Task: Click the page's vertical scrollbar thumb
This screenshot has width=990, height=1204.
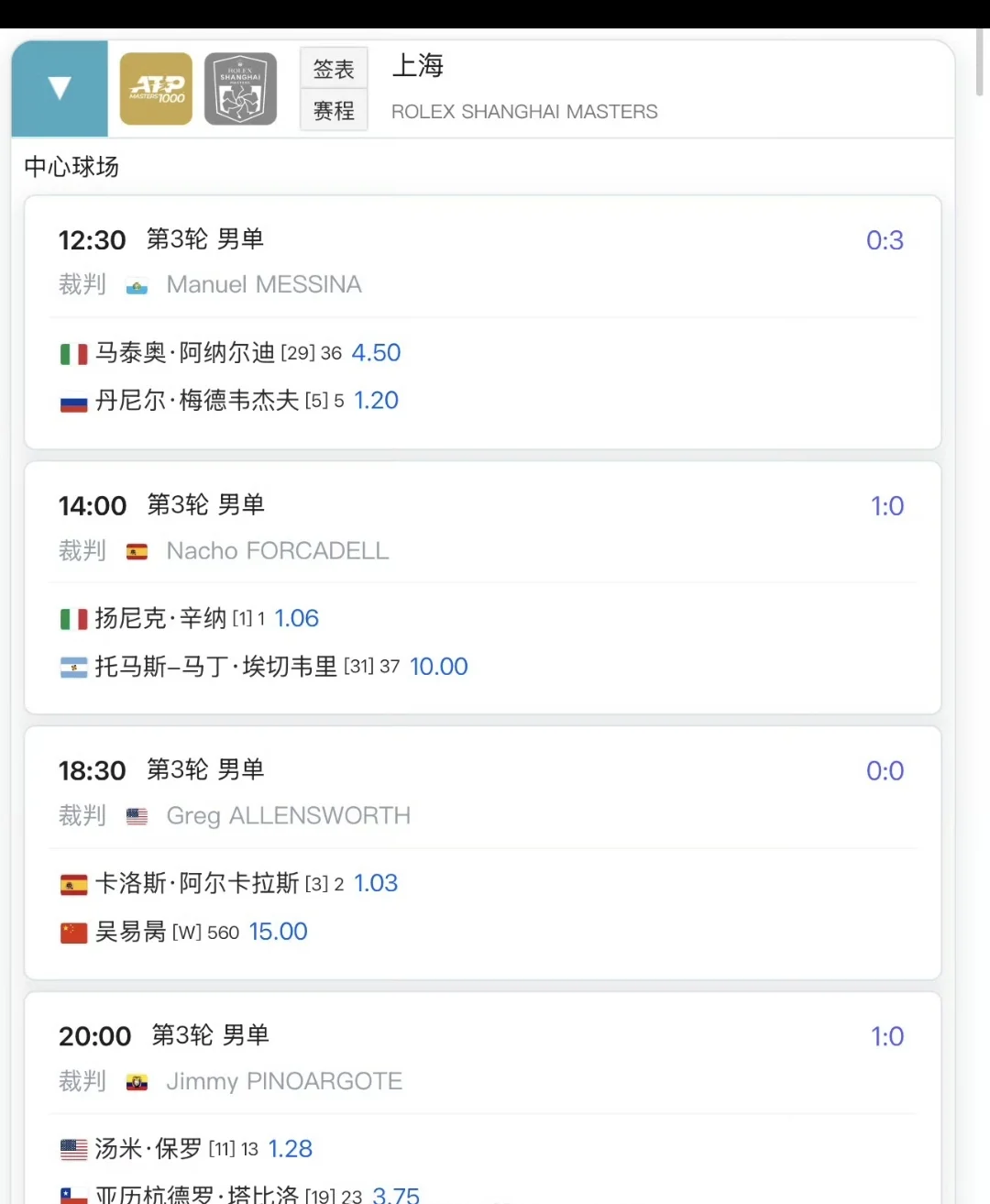Action: [x=979, y=62]
